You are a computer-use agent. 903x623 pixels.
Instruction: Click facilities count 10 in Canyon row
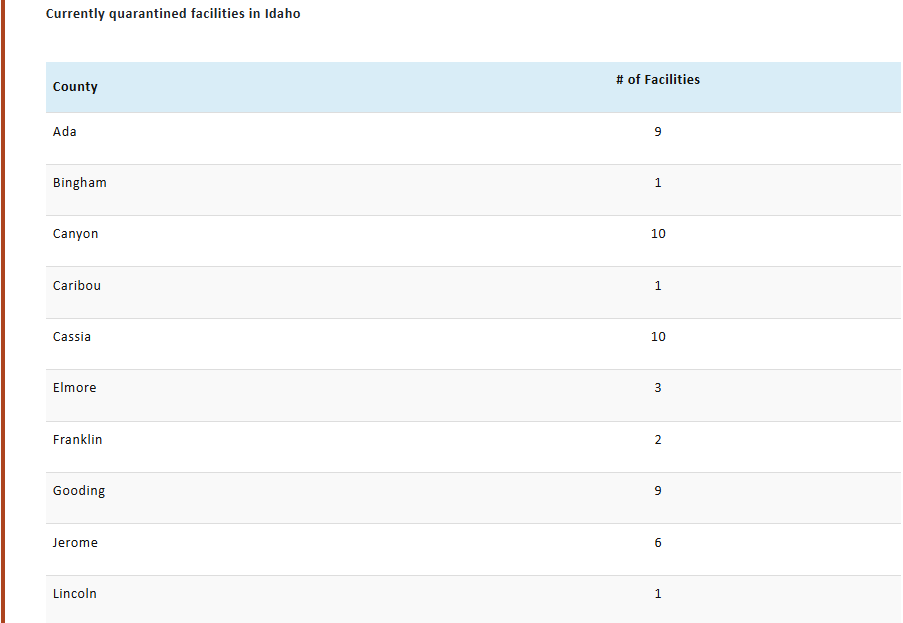[x=658, y=234]
